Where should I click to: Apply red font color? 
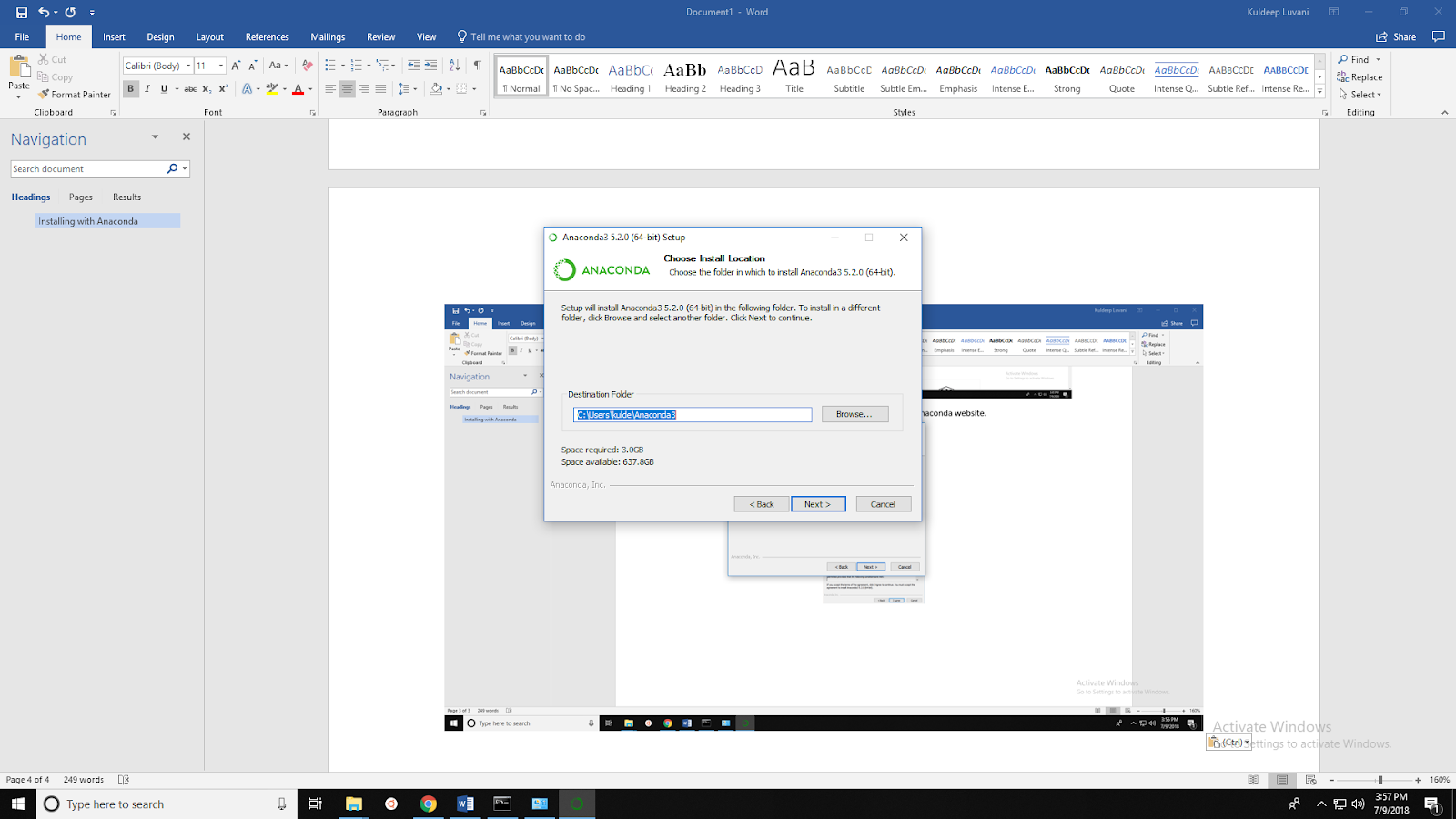298,88
